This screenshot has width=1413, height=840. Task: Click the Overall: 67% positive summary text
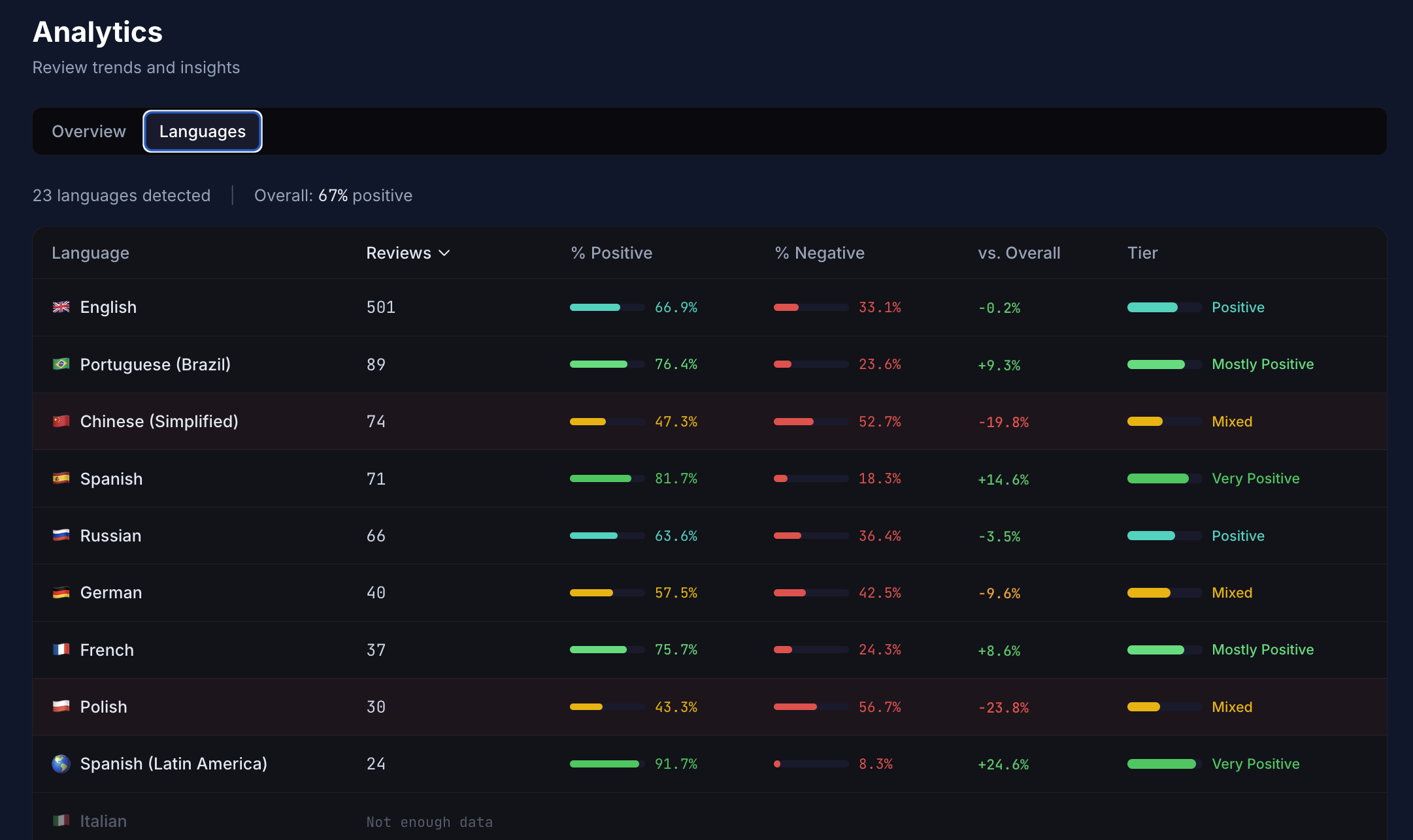[x=333, y=195]
